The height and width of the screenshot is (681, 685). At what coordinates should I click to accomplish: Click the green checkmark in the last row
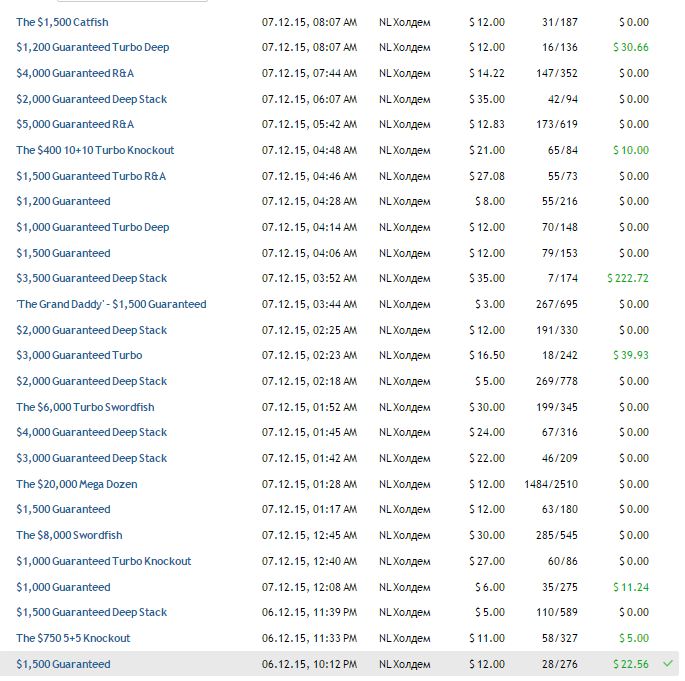[x=668, y=663]
